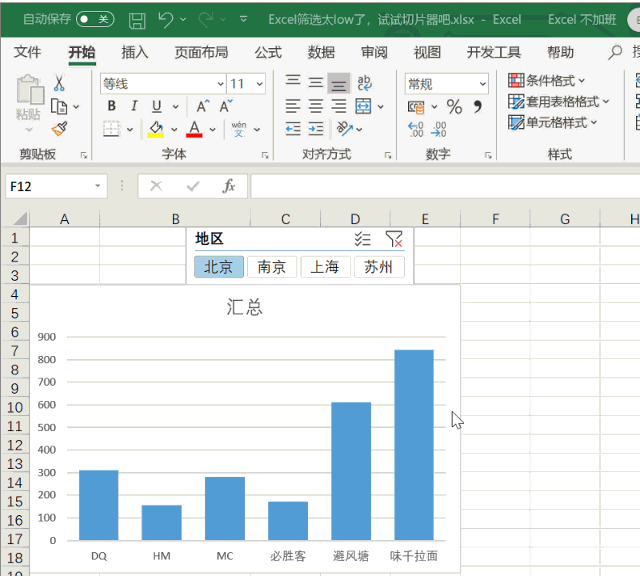The height and width of the screenshot is (576, 640).
Task: Open the font color dropdown arrow
Action: (213, 129)
